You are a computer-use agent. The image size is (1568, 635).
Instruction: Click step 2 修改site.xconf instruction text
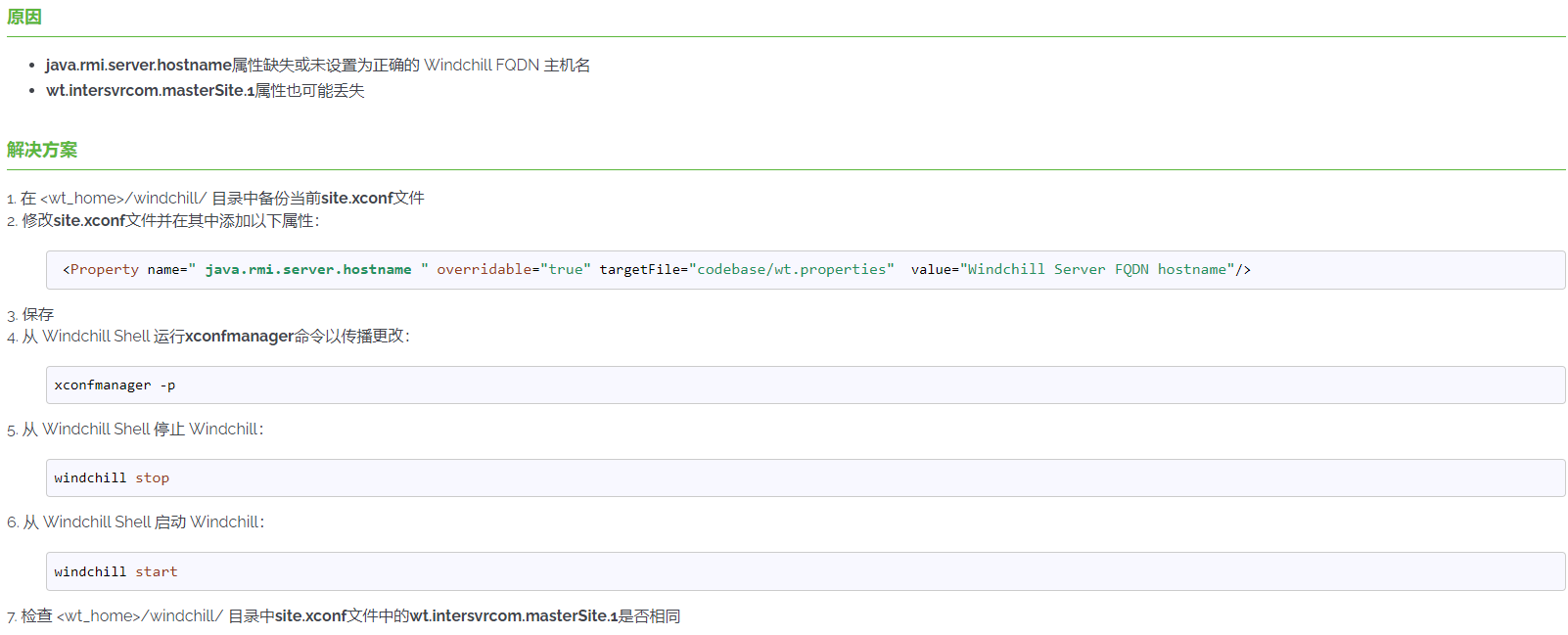(x=170, y=221)
